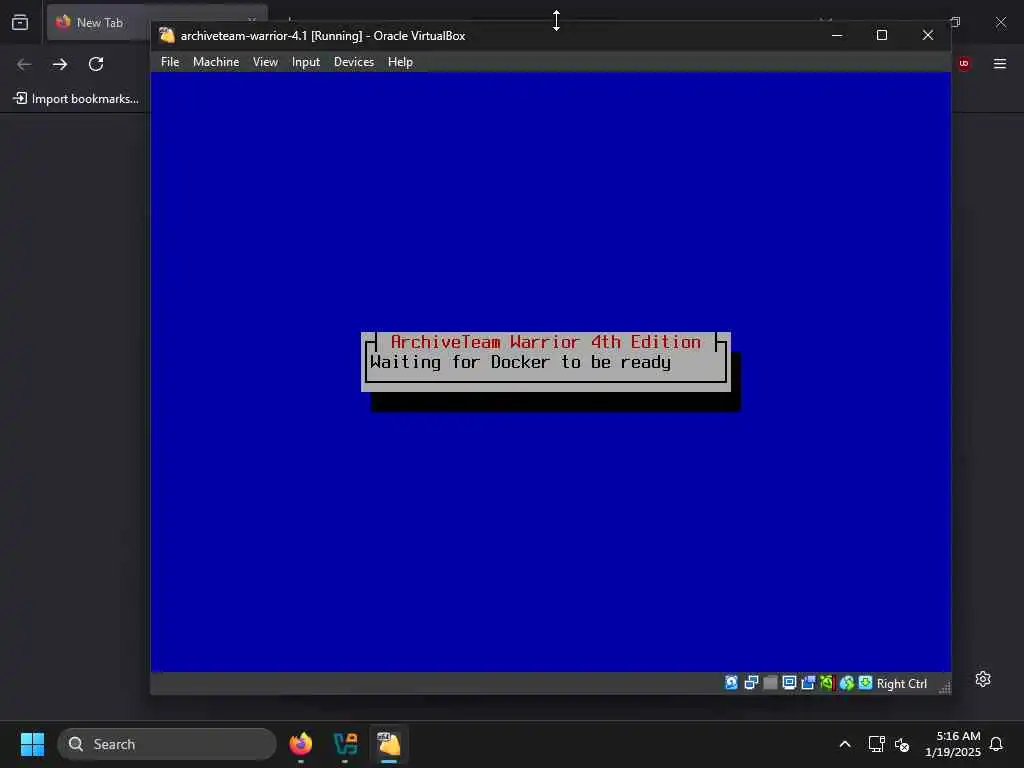1024x768 pixels.
Task: Click the mouse integration status icon
Action: click(846, 683)
